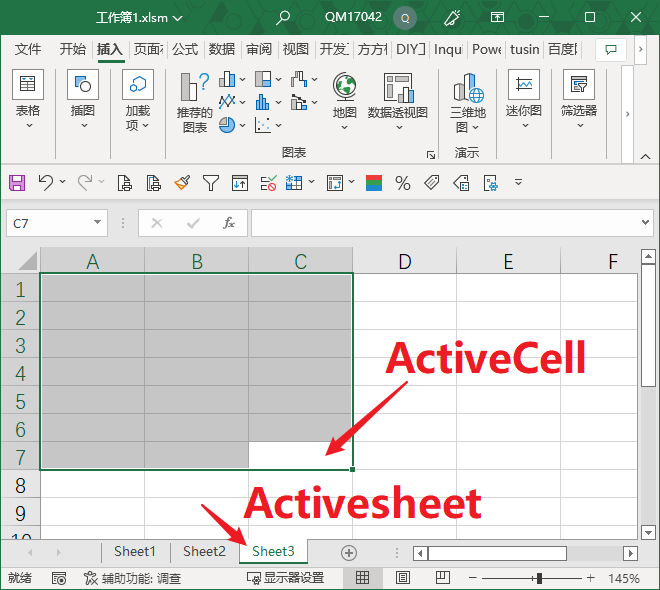
Task: Open 显示器设置 display settings
Action: [285, 578]
